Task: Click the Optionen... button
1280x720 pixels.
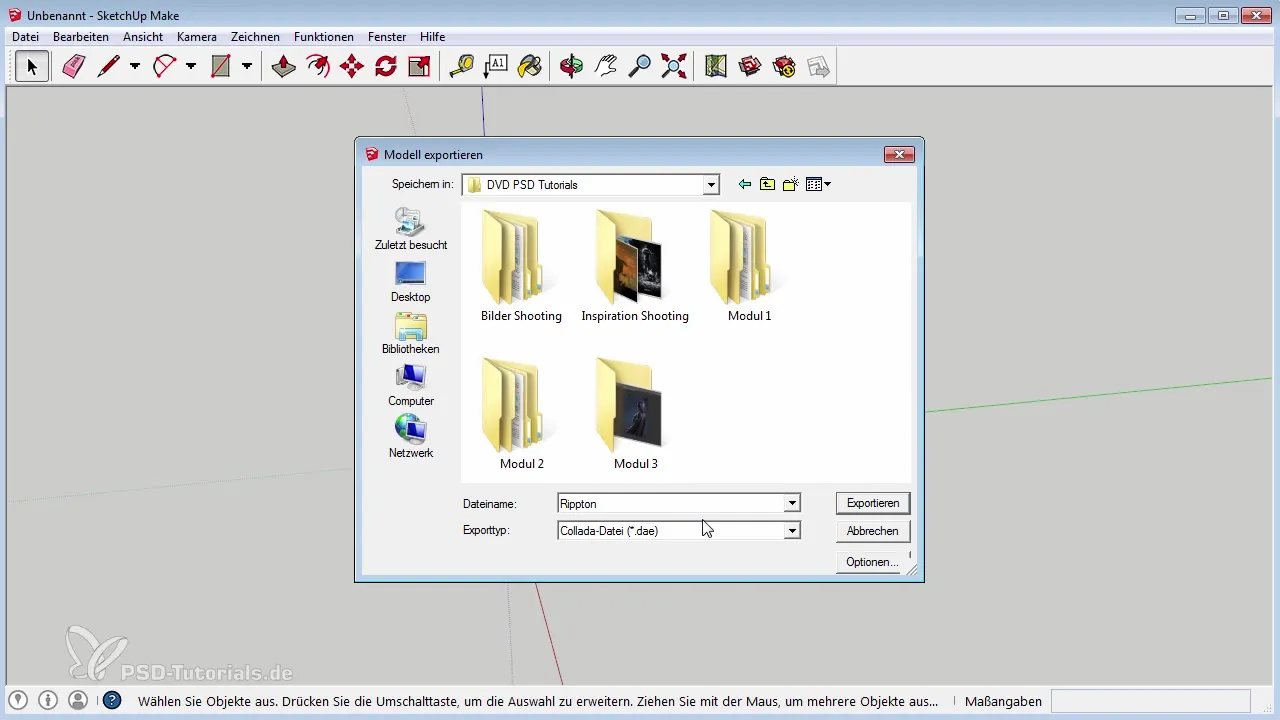Action: tap(873, 562)
